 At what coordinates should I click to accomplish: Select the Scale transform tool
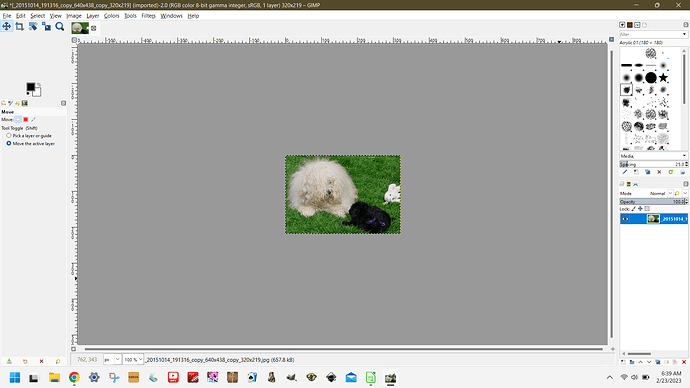pyautogui.click(x=46, y=27)
